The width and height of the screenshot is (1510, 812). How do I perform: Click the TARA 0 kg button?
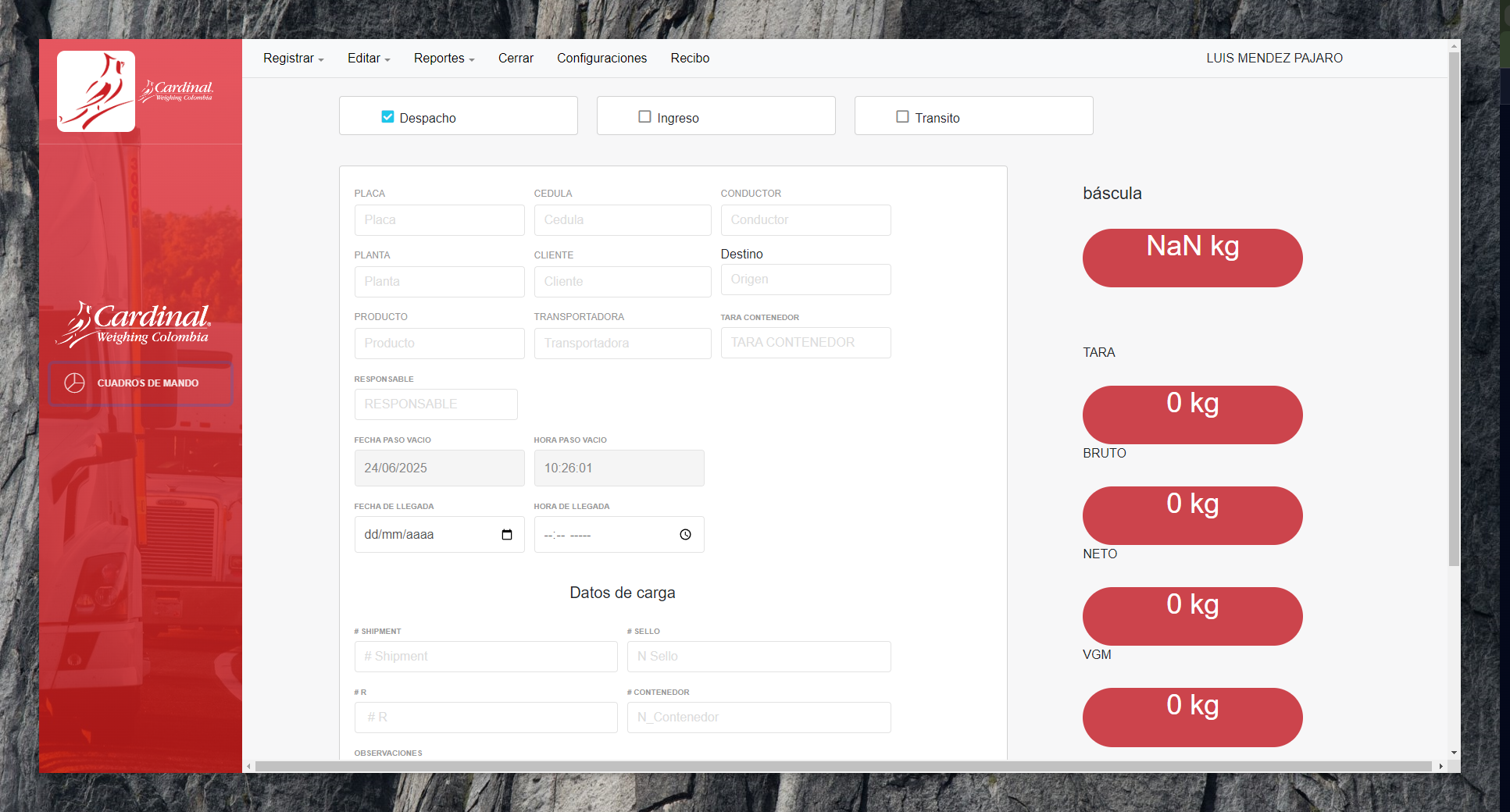[x=1192, y=415]
